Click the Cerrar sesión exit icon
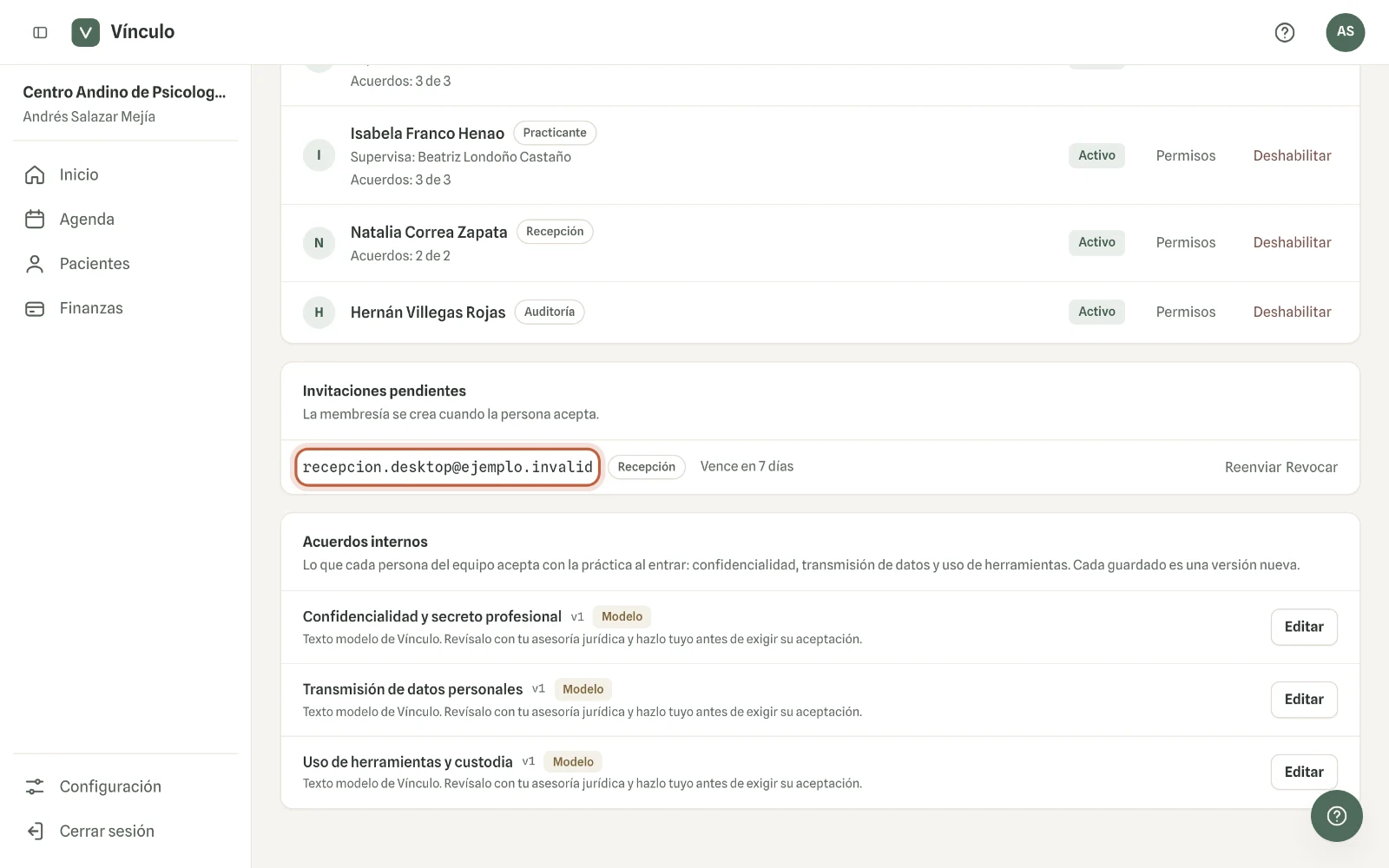The width and height of the screenshot is (1389, 868). click(35, 832)
